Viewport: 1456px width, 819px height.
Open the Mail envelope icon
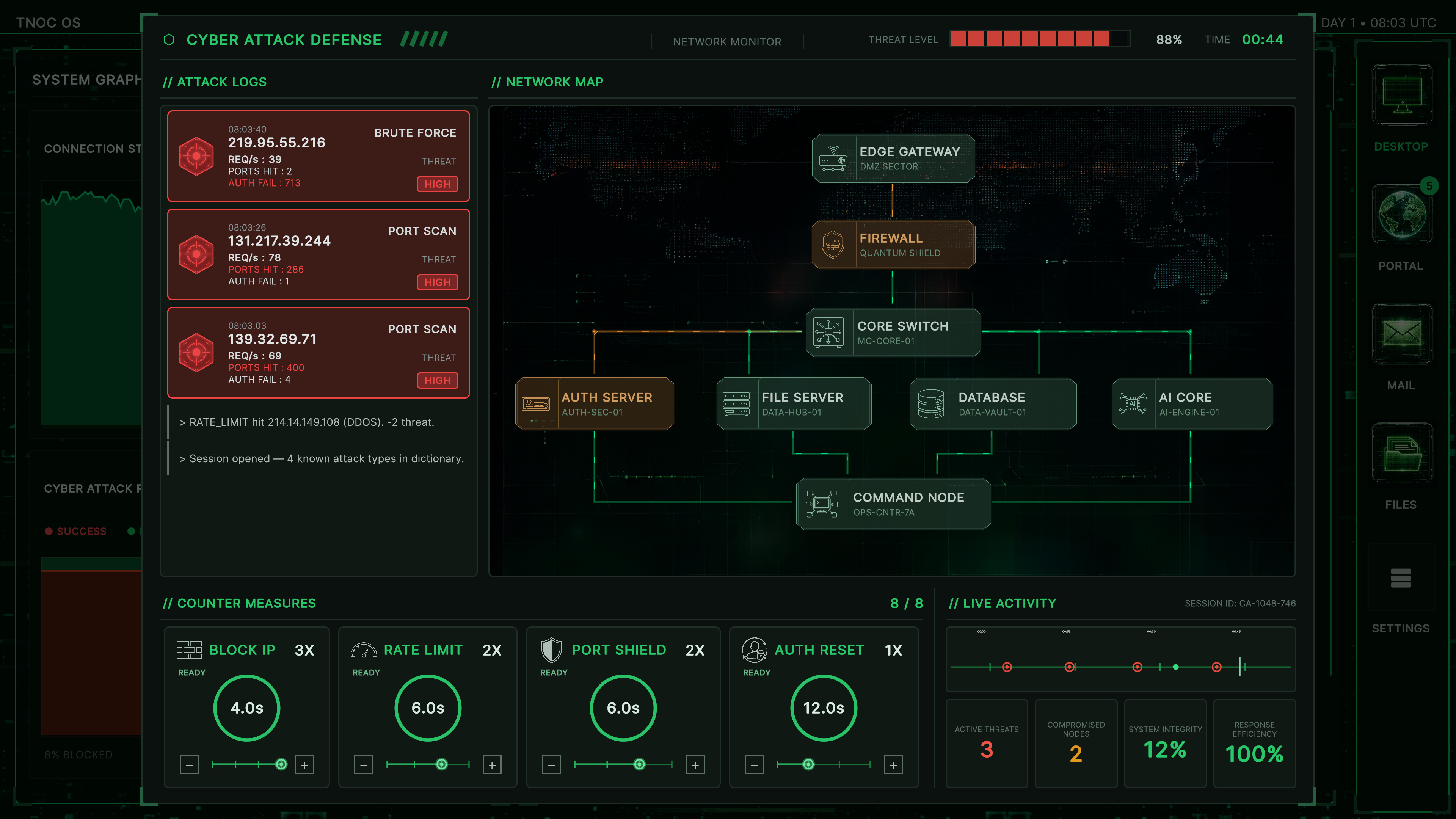point(1402,333)
